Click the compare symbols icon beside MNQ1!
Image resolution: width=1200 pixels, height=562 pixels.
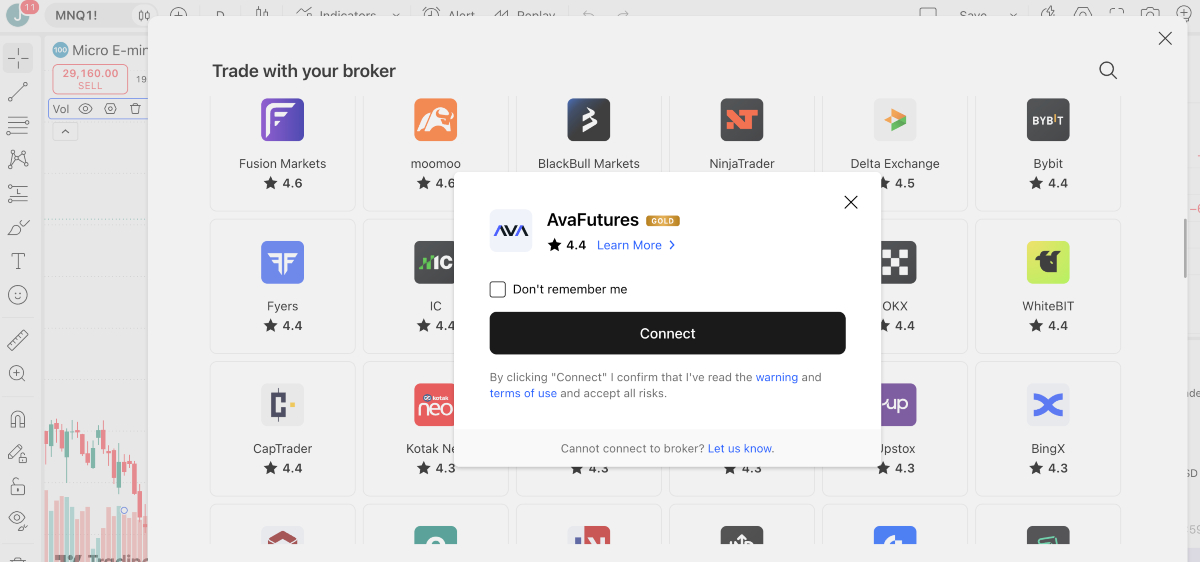(x=145, y=15)
